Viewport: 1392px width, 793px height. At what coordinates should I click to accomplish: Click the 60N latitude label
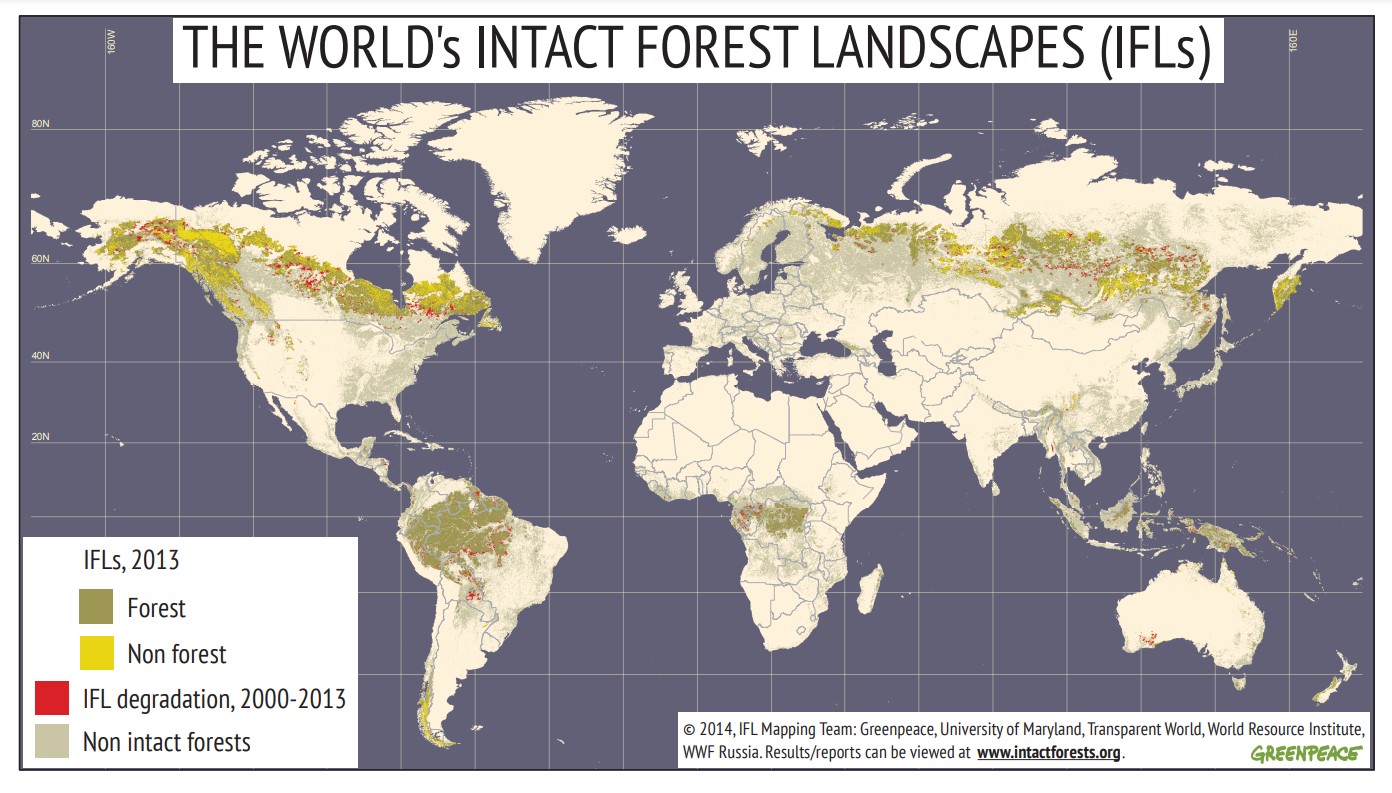[41, 259]
